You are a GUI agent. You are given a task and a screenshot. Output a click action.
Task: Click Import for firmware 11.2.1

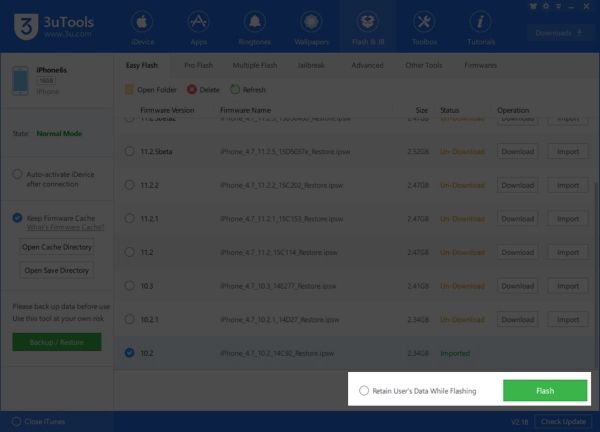[x=568, y=219]
